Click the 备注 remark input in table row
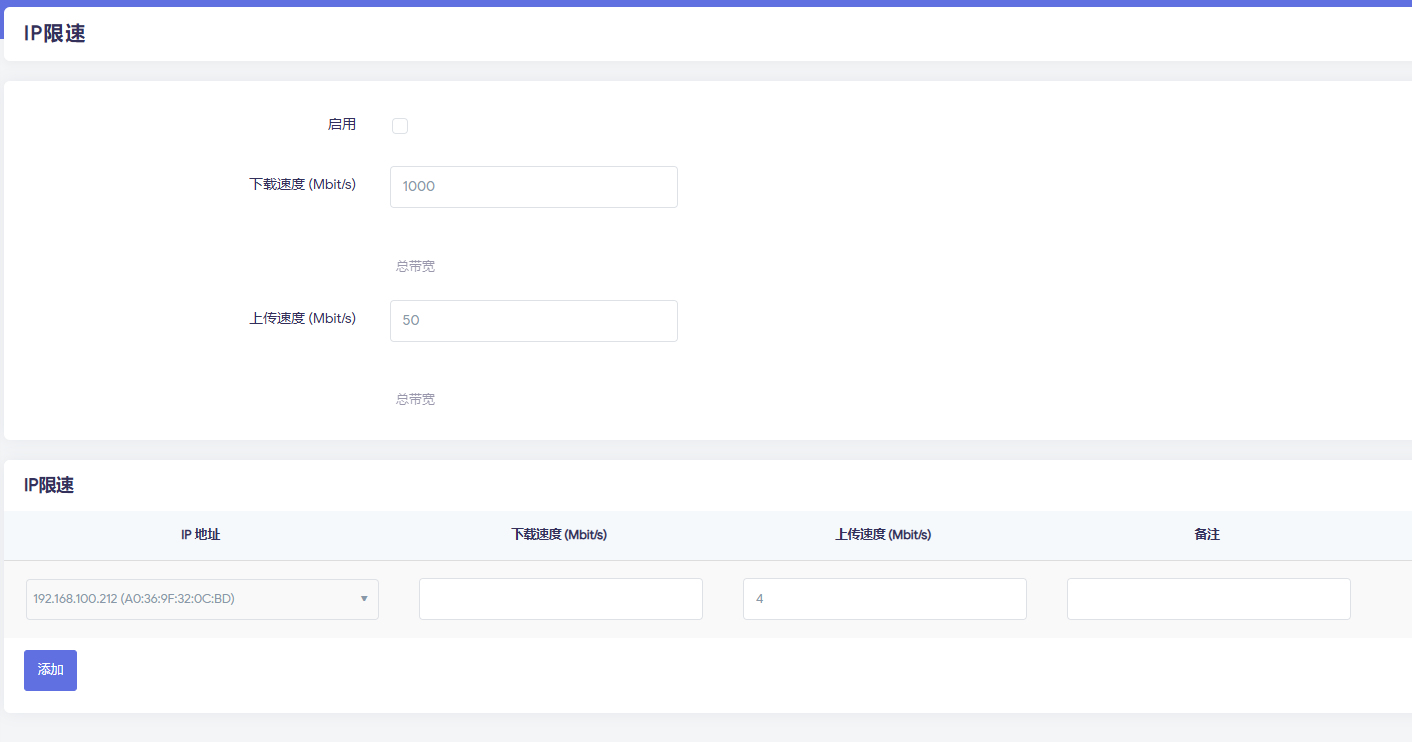This screenshot has width=1412, height=742. pos(1208,599)
